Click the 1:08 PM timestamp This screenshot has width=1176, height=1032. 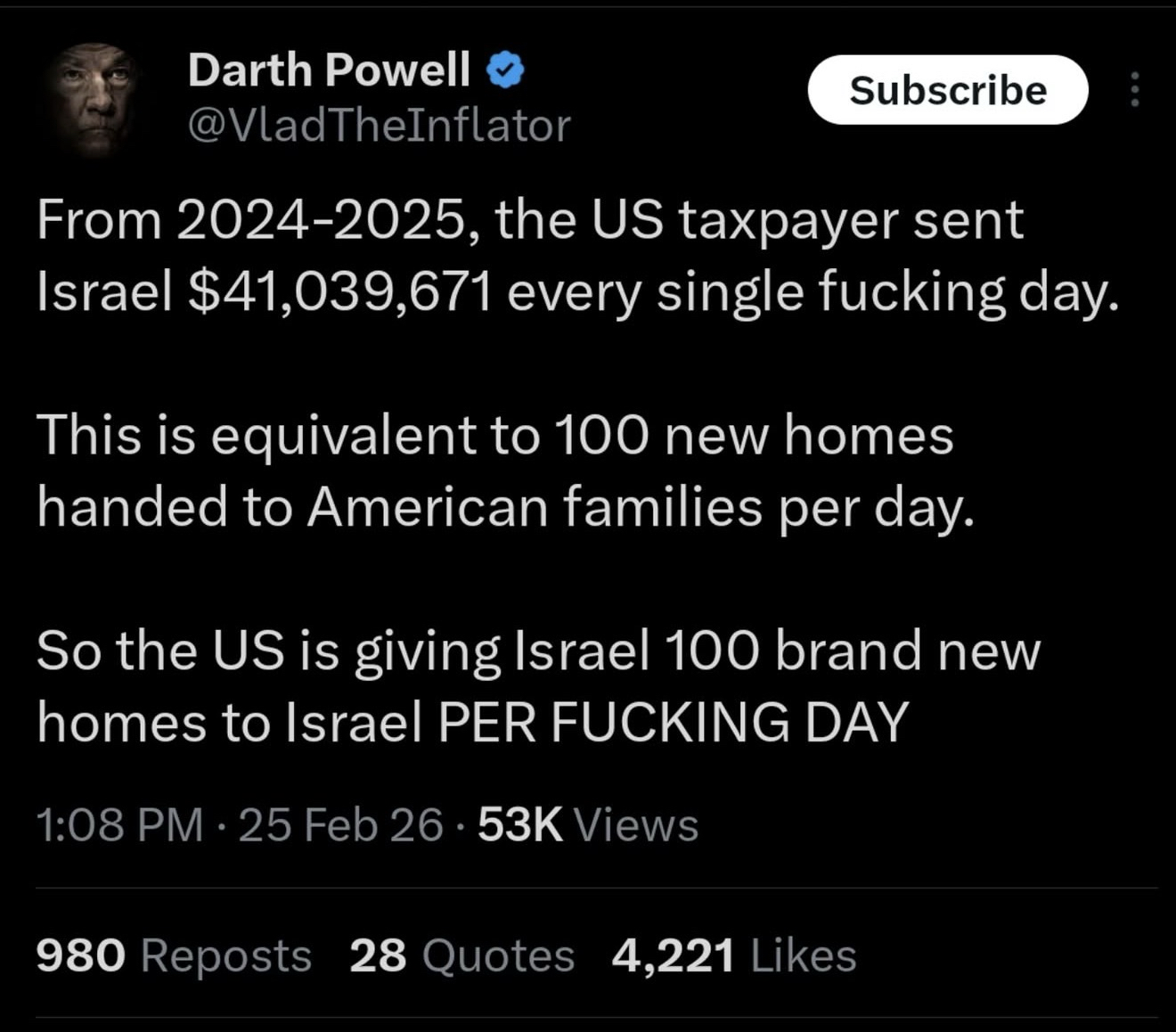click(119, 824)
